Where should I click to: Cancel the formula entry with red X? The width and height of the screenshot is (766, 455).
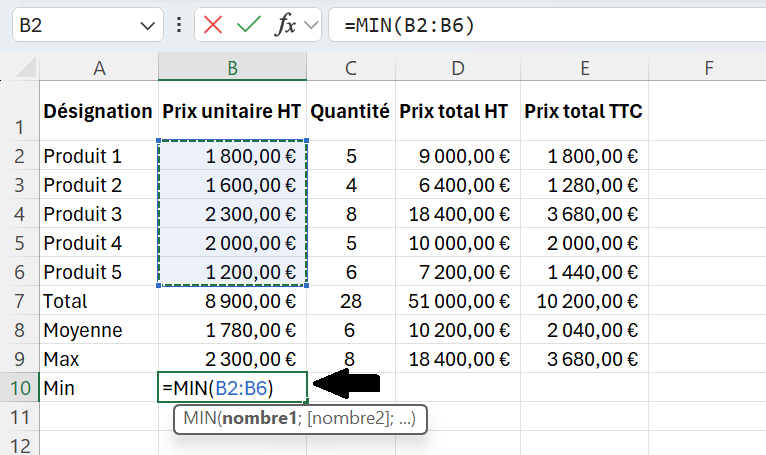tap(213, 24)
